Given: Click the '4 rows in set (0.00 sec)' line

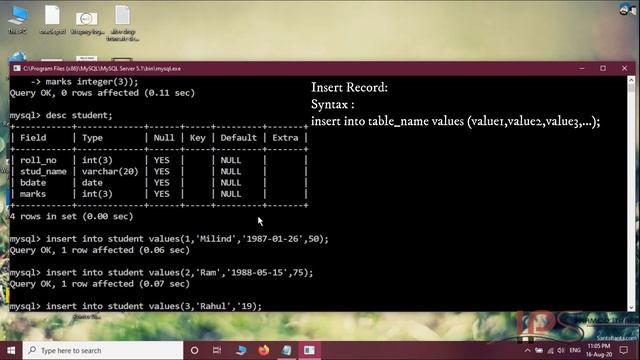Looking at the screenshot, I should point(71,216).
